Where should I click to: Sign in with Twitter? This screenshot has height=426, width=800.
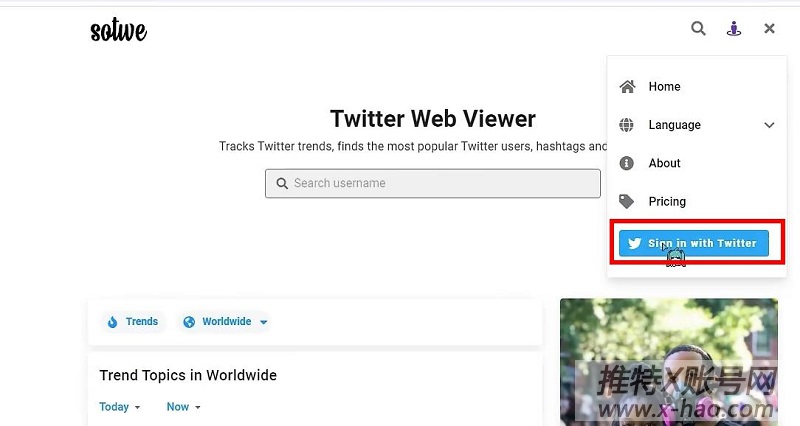(x=694, y=243)
